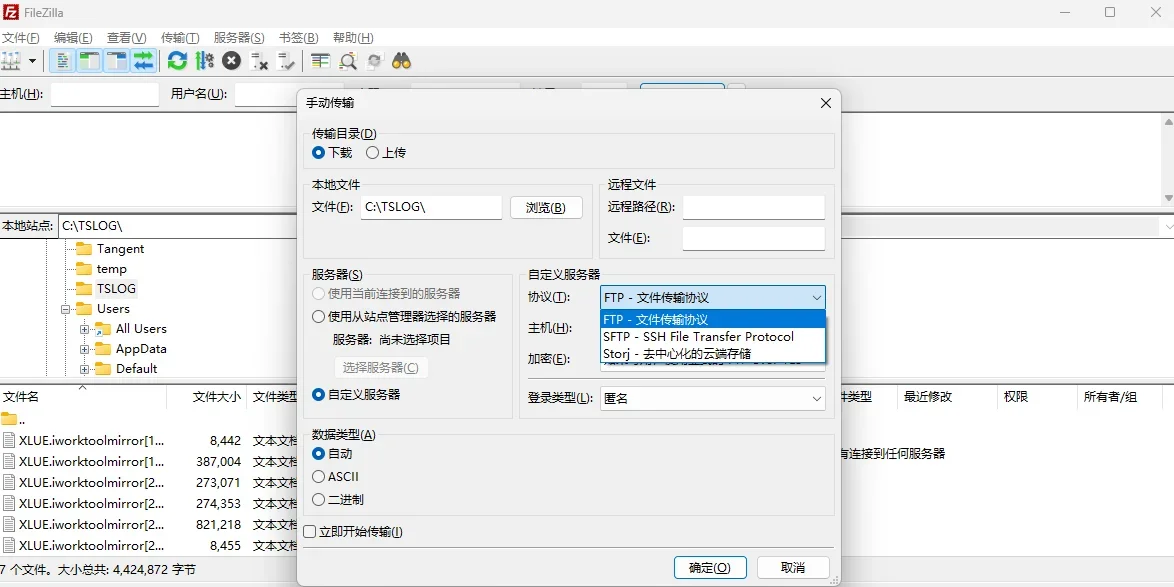This screenshot has width=1174, height=587.
Task: Click the process queue toggle icon
Action: point(204,61)
